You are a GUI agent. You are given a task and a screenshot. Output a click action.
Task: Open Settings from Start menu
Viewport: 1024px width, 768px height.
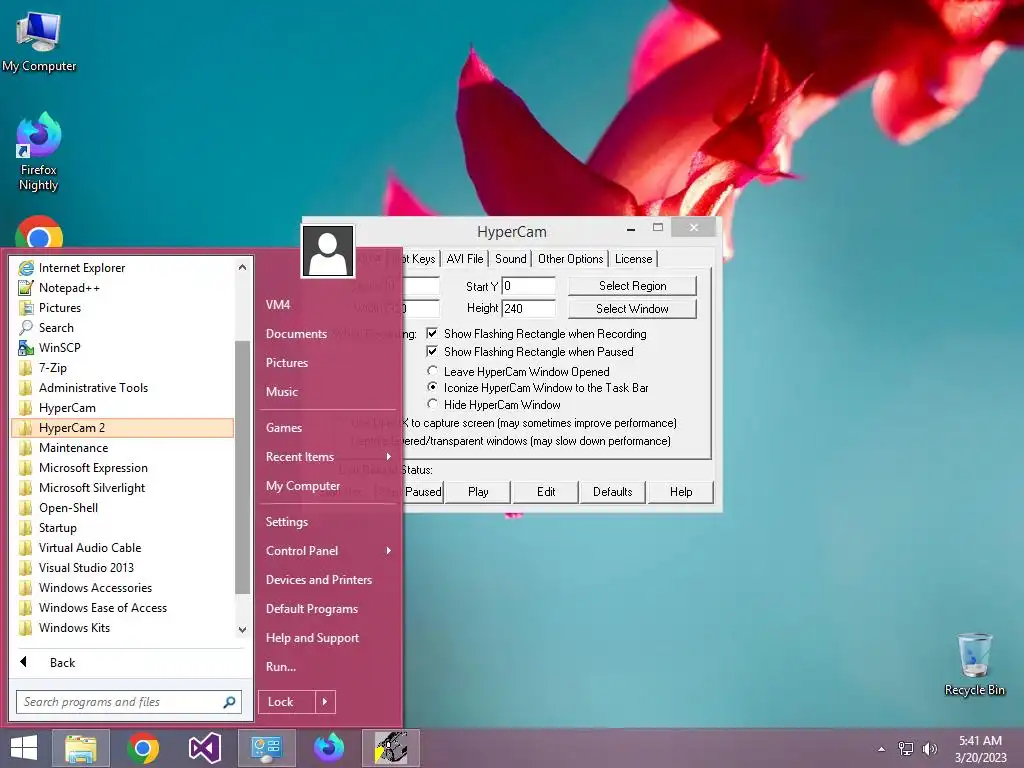pyautogui.click(x=327, y=522)
